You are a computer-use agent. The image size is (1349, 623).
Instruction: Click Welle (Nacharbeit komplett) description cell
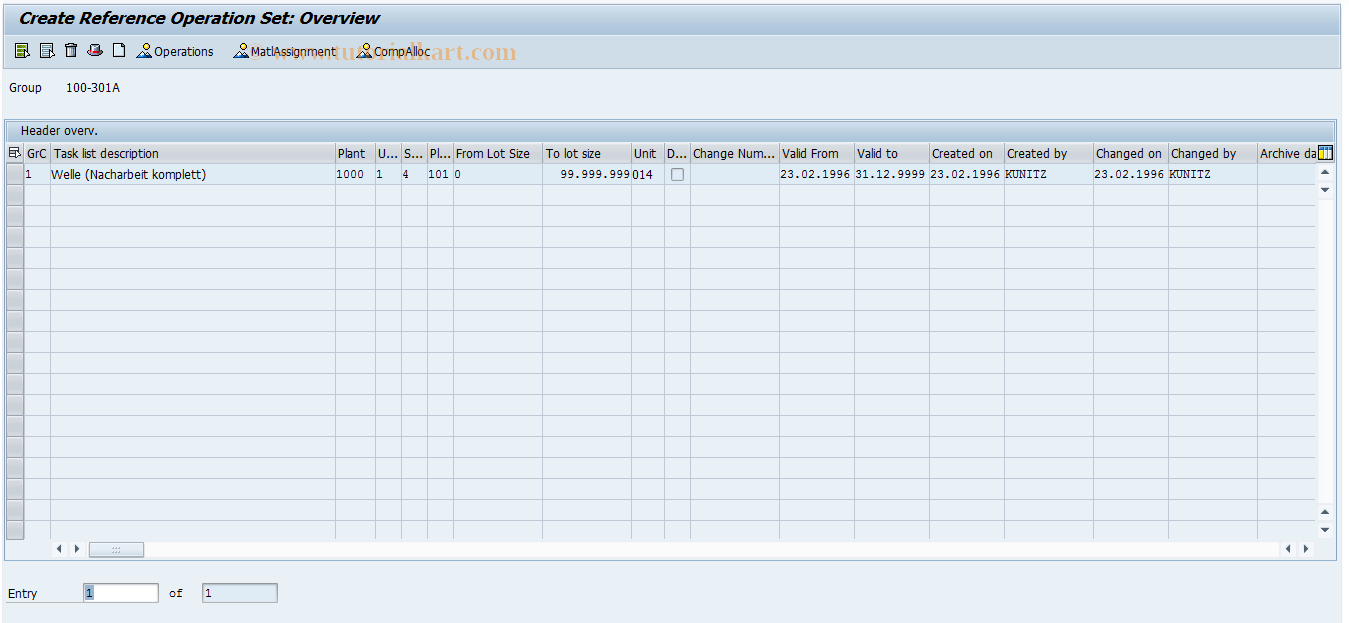[193, 174]
